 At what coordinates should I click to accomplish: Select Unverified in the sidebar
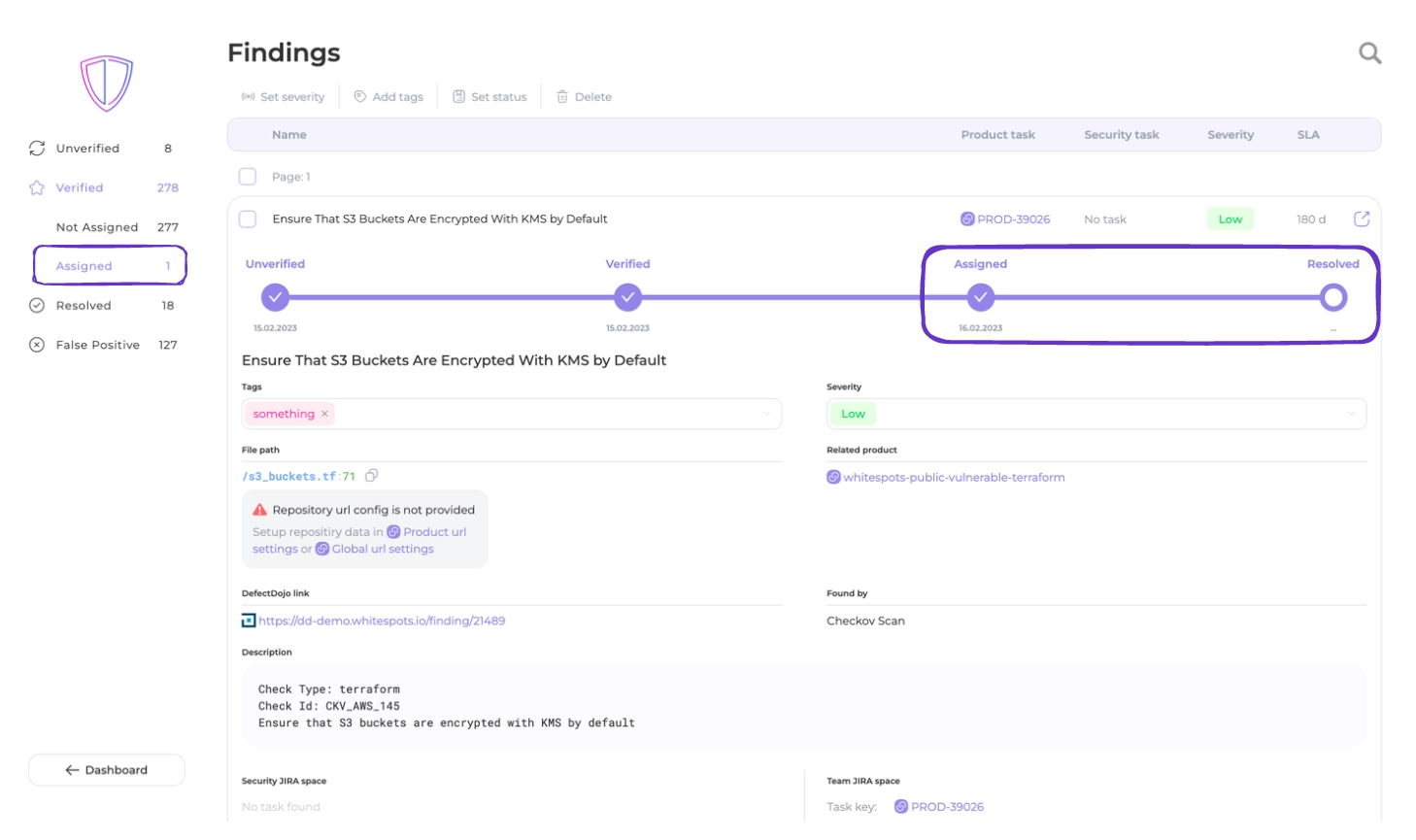(x=87, y=149)
